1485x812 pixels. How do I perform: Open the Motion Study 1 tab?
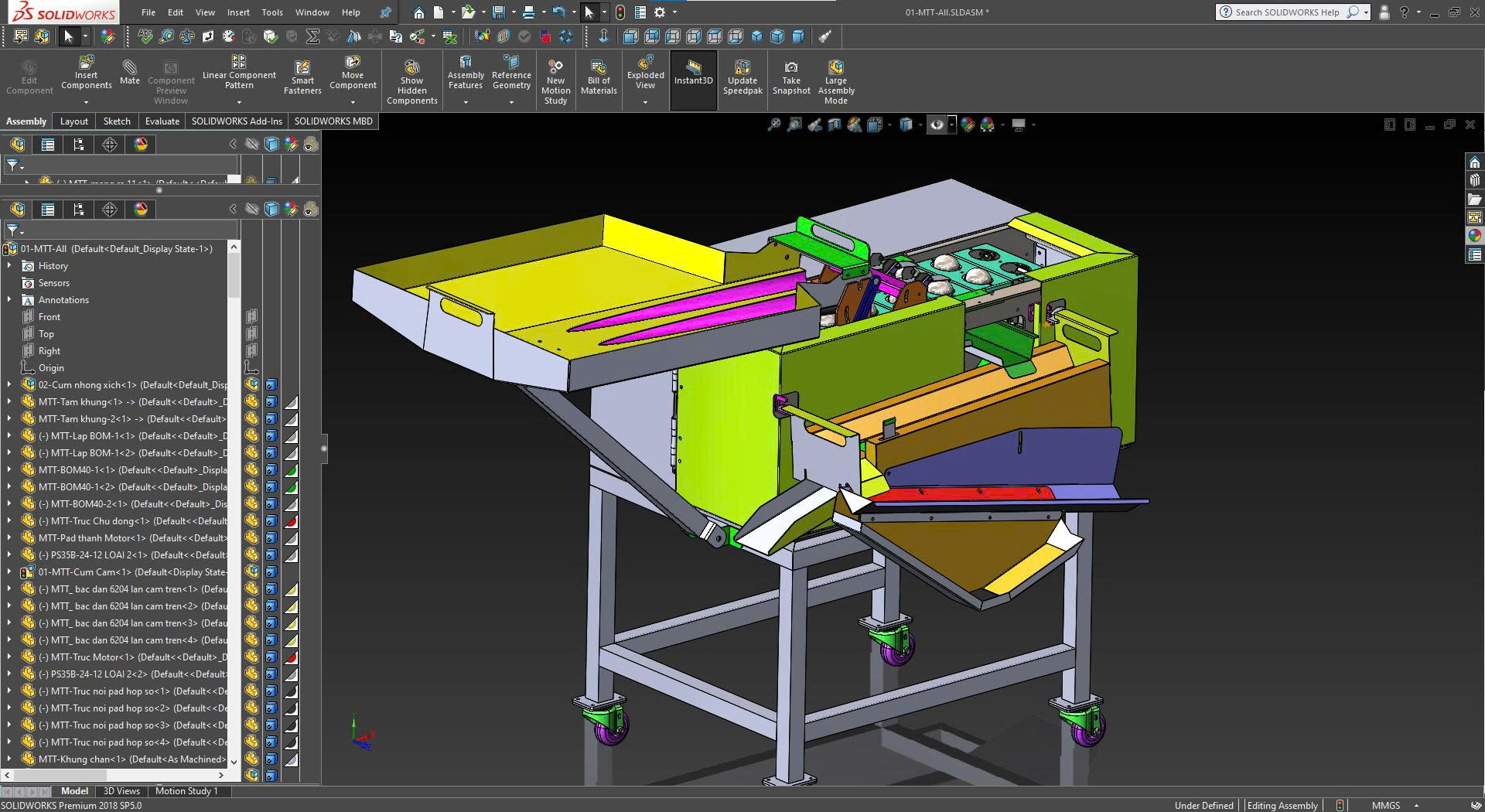pyautogui.click(x=186, y=791)
